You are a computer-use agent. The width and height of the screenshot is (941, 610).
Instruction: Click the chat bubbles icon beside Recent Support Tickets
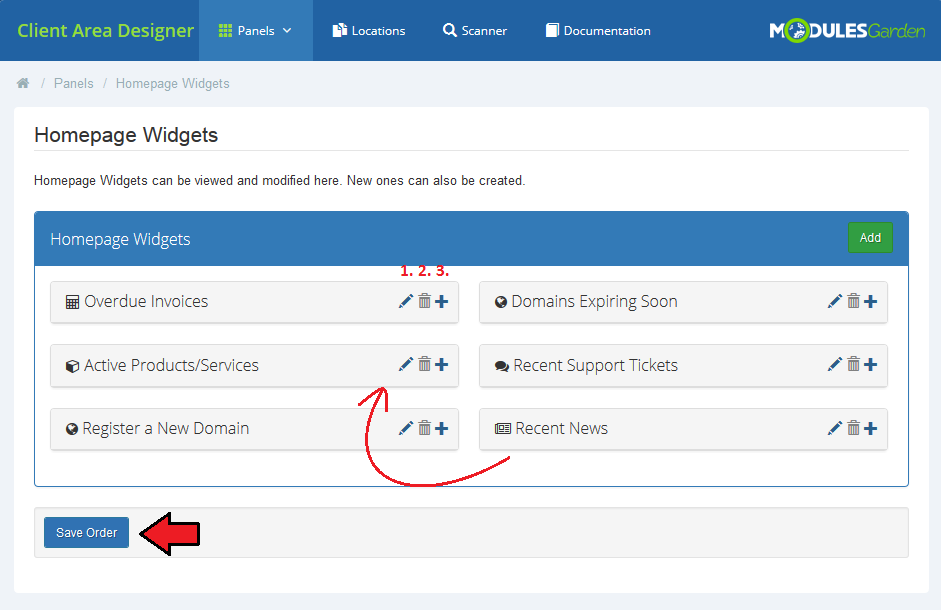click(x=502, y=366)
